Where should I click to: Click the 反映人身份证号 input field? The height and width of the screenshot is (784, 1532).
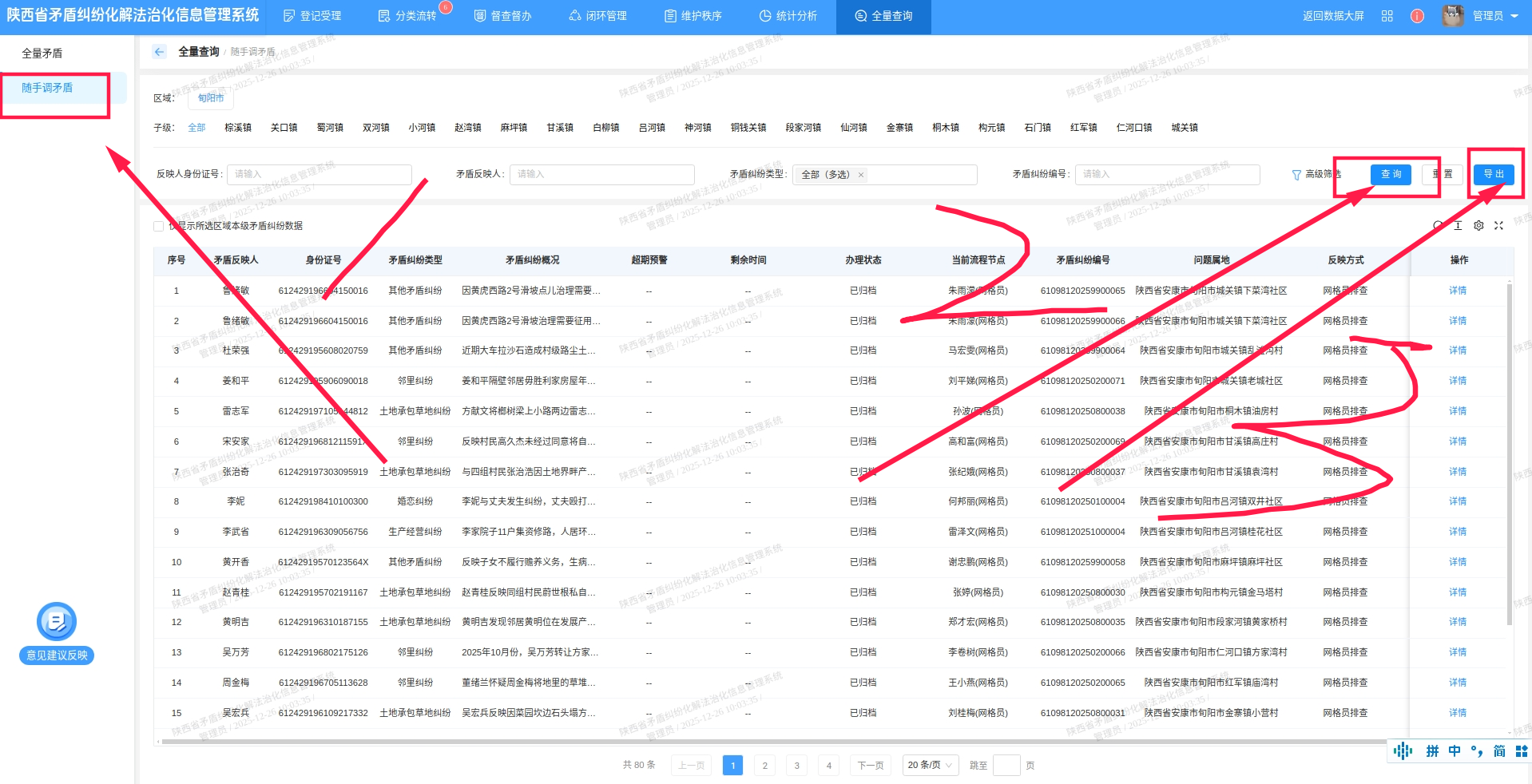pyautogui.click(x=319, y=175)
